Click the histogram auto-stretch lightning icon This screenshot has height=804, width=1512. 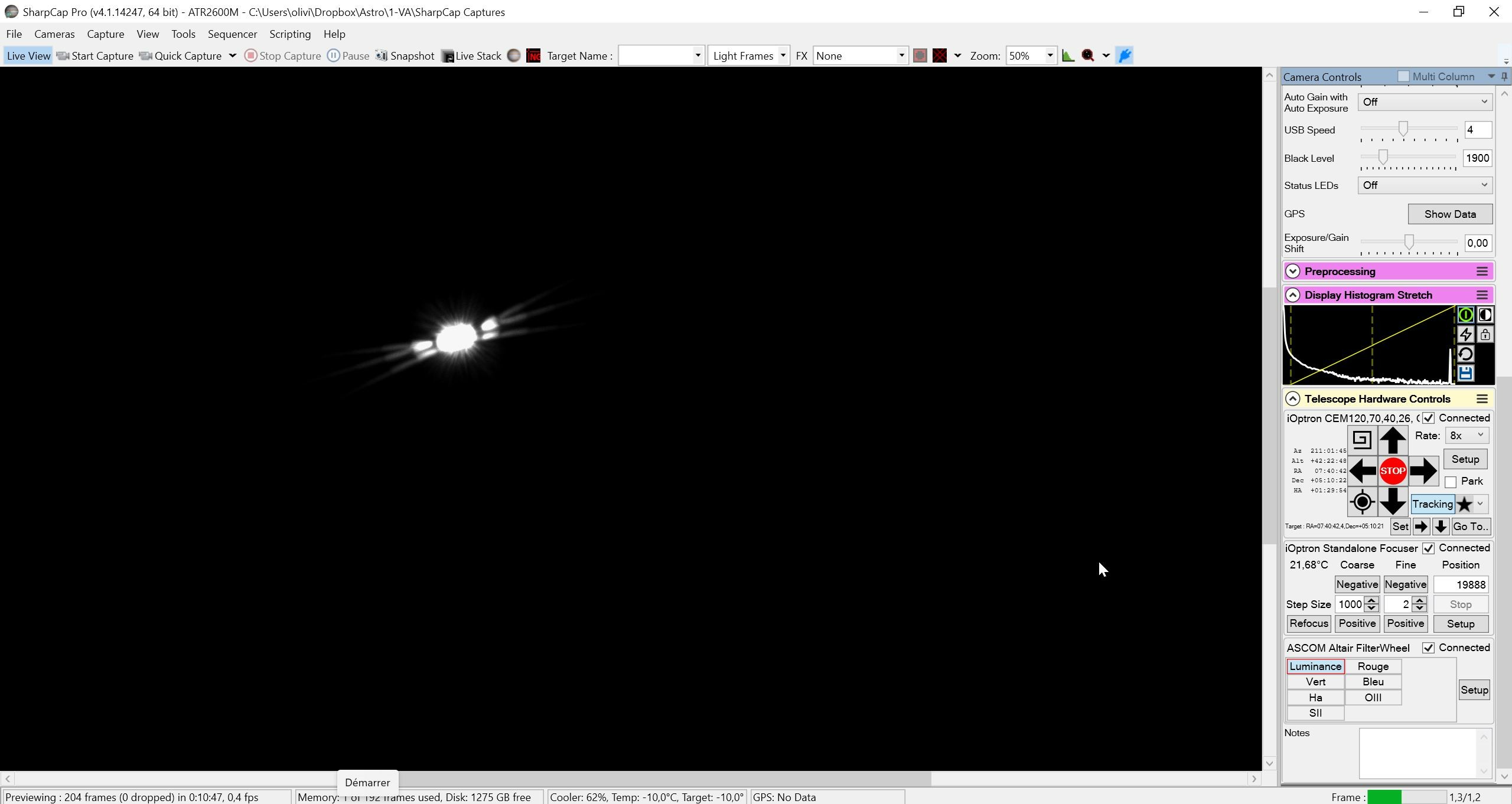1465,335
